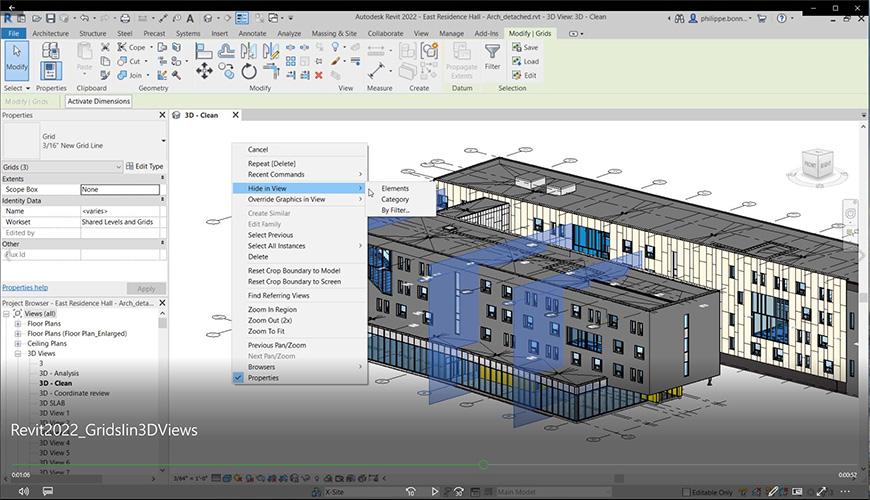Click the Trim/Extend to Corner icon
Viewport: 870px width, 500px height.
pos(271,71)
